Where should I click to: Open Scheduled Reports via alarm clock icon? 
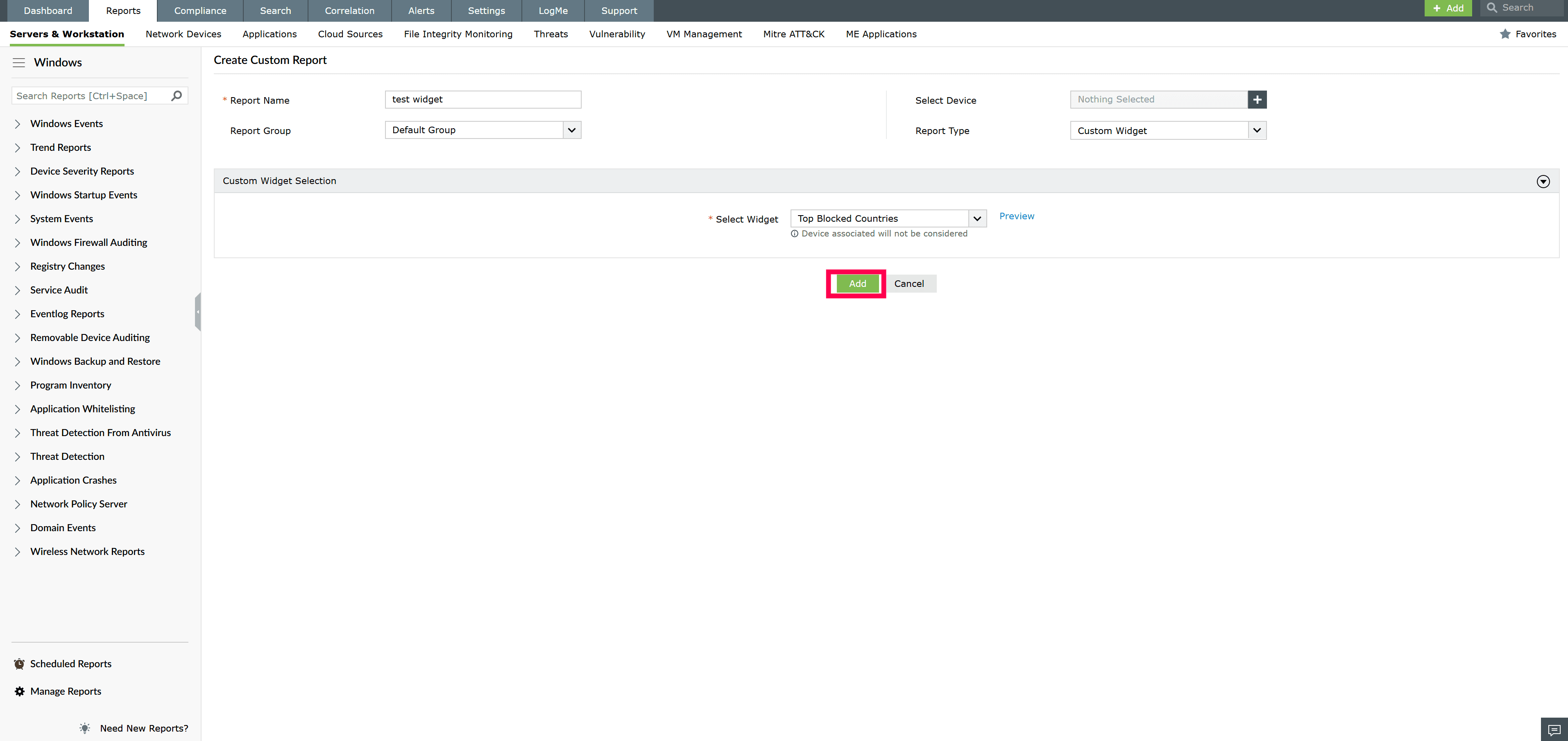pos(18,663)
